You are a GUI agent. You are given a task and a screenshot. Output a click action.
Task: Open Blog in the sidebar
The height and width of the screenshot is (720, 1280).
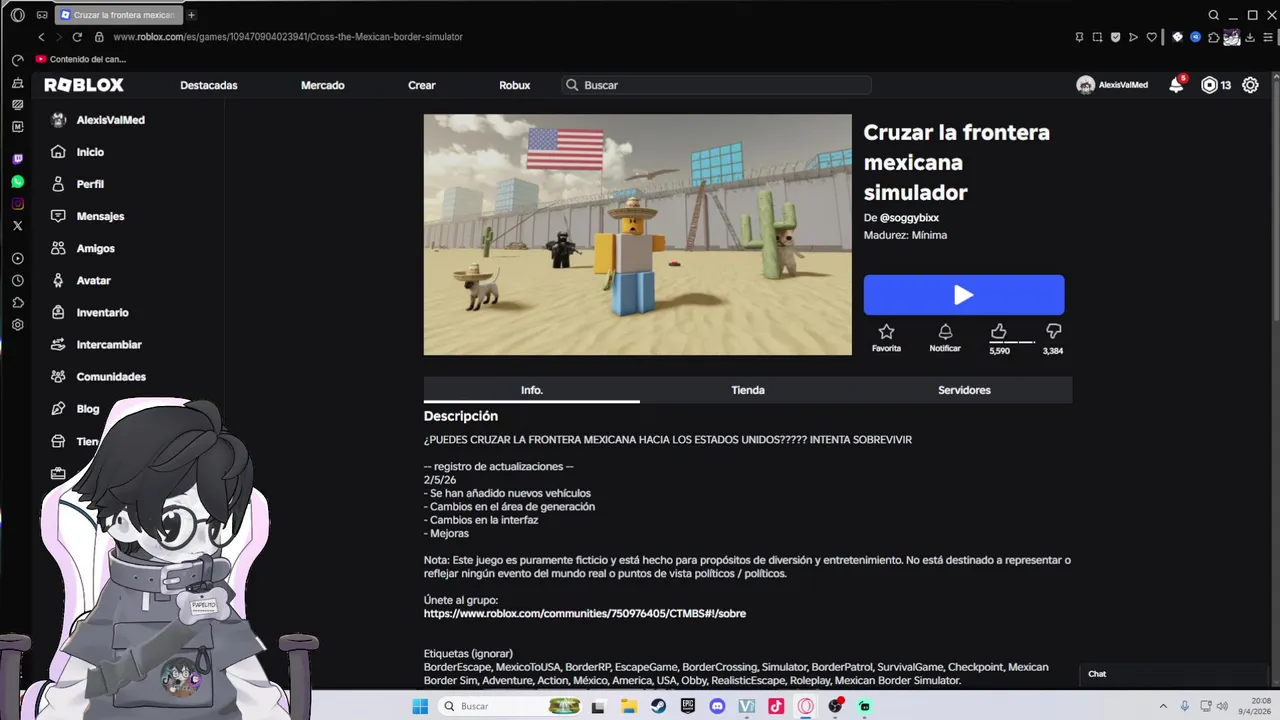88,408
